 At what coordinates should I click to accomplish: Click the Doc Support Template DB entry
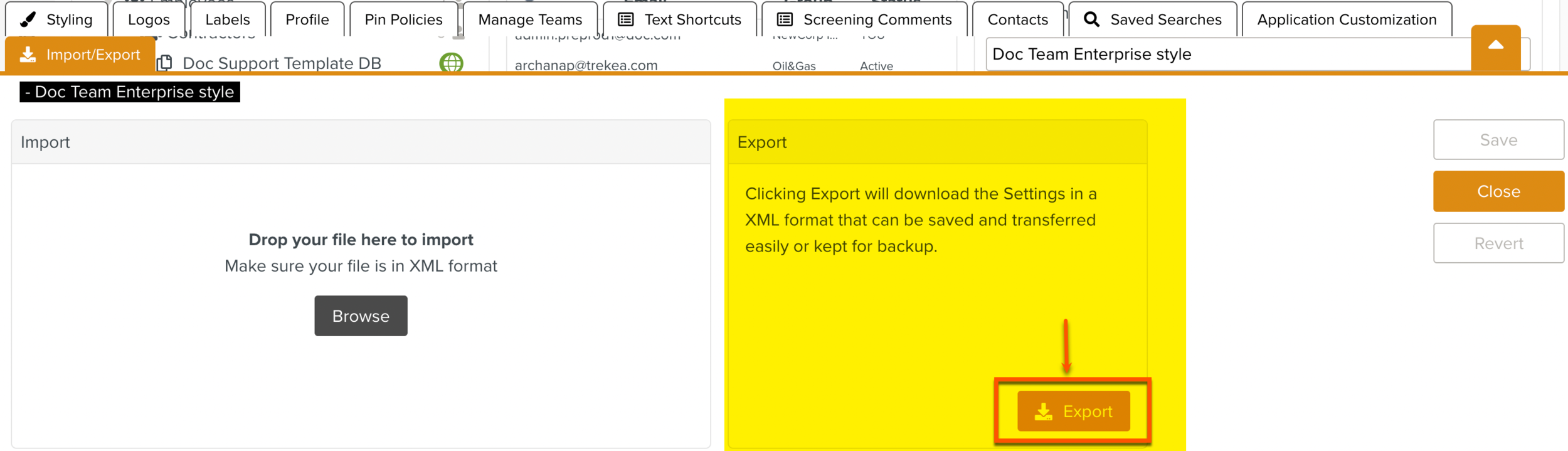282,63
